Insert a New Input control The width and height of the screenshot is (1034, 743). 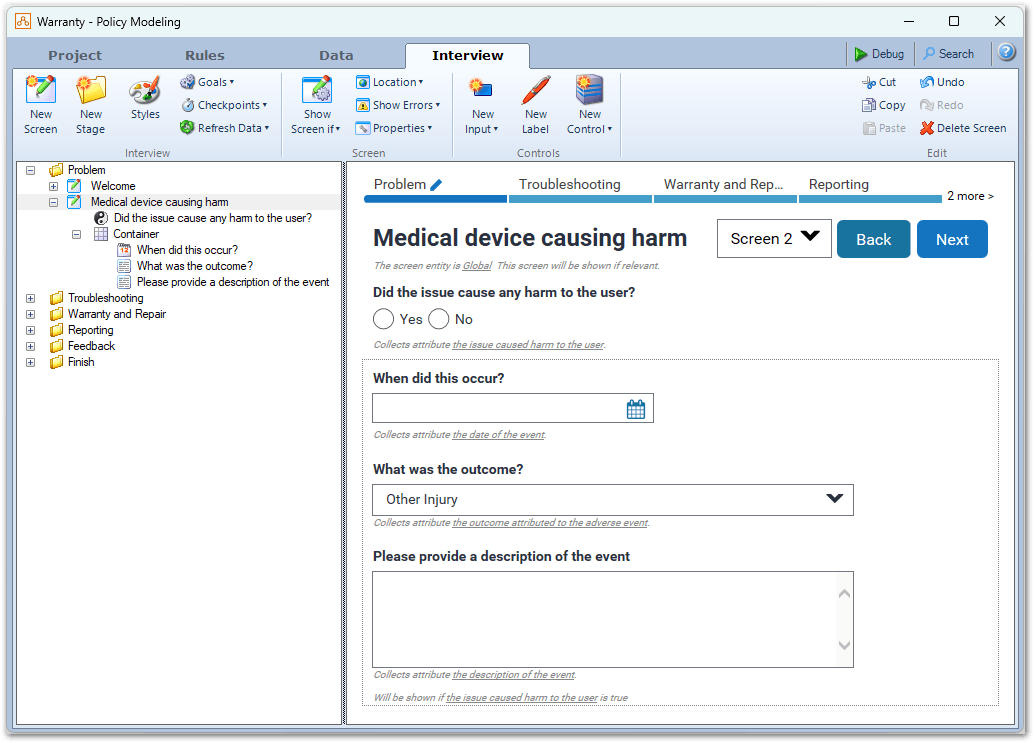point(481,104)
